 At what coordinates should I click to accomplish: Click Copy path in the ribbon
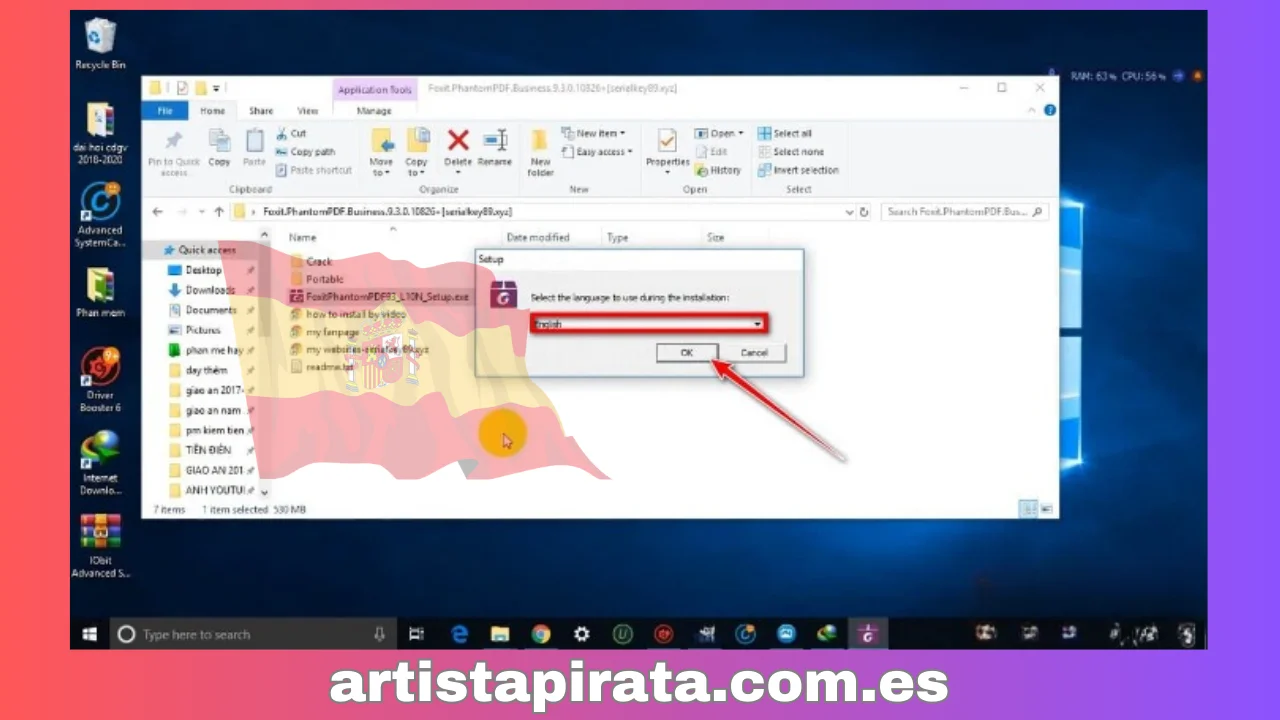305,152
